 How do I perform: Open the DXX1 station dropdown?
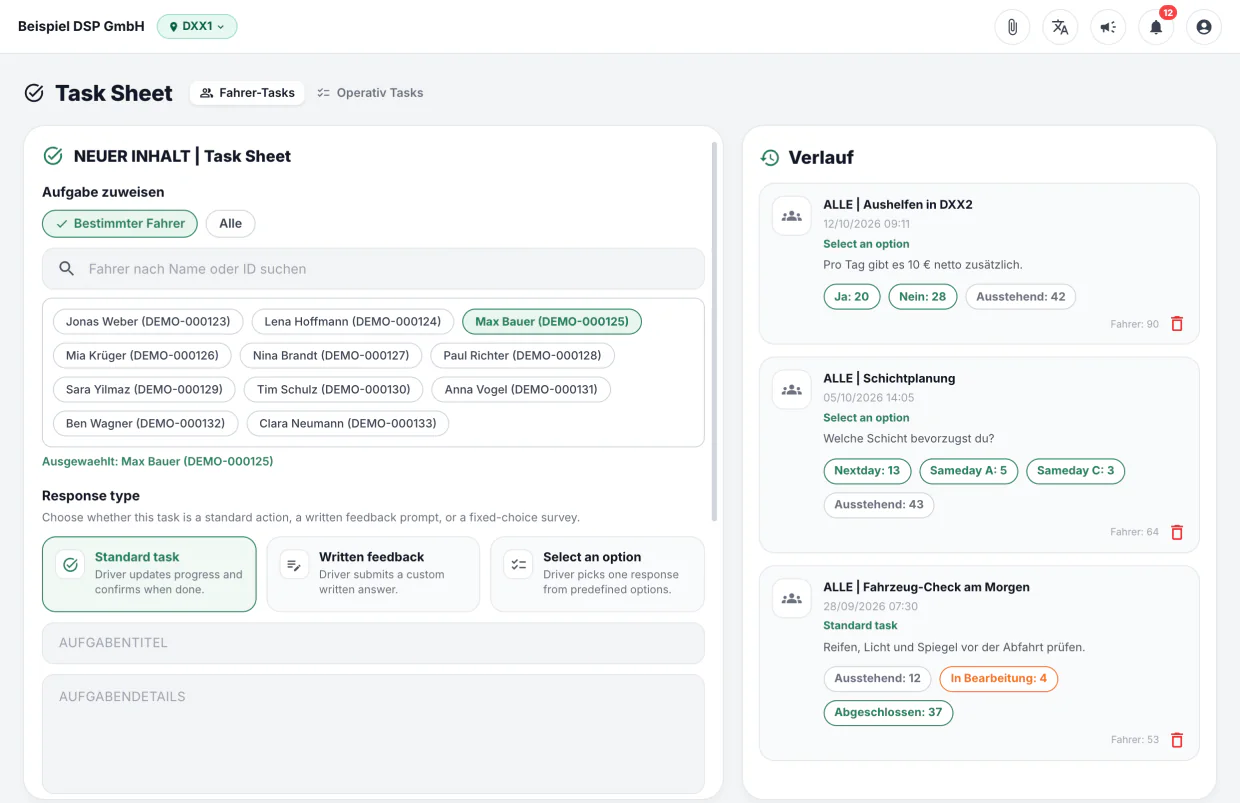coord(197,26)
